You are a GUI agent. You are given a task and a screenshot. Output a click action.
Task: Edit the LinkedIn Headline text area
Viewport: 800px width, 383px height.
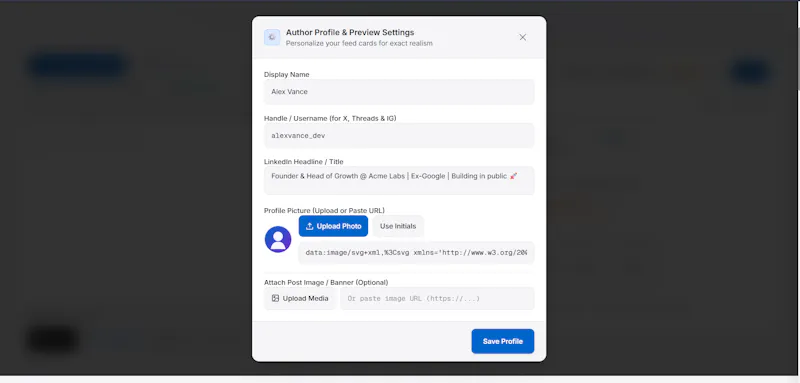pyautogui.click(x=399, y=181)
